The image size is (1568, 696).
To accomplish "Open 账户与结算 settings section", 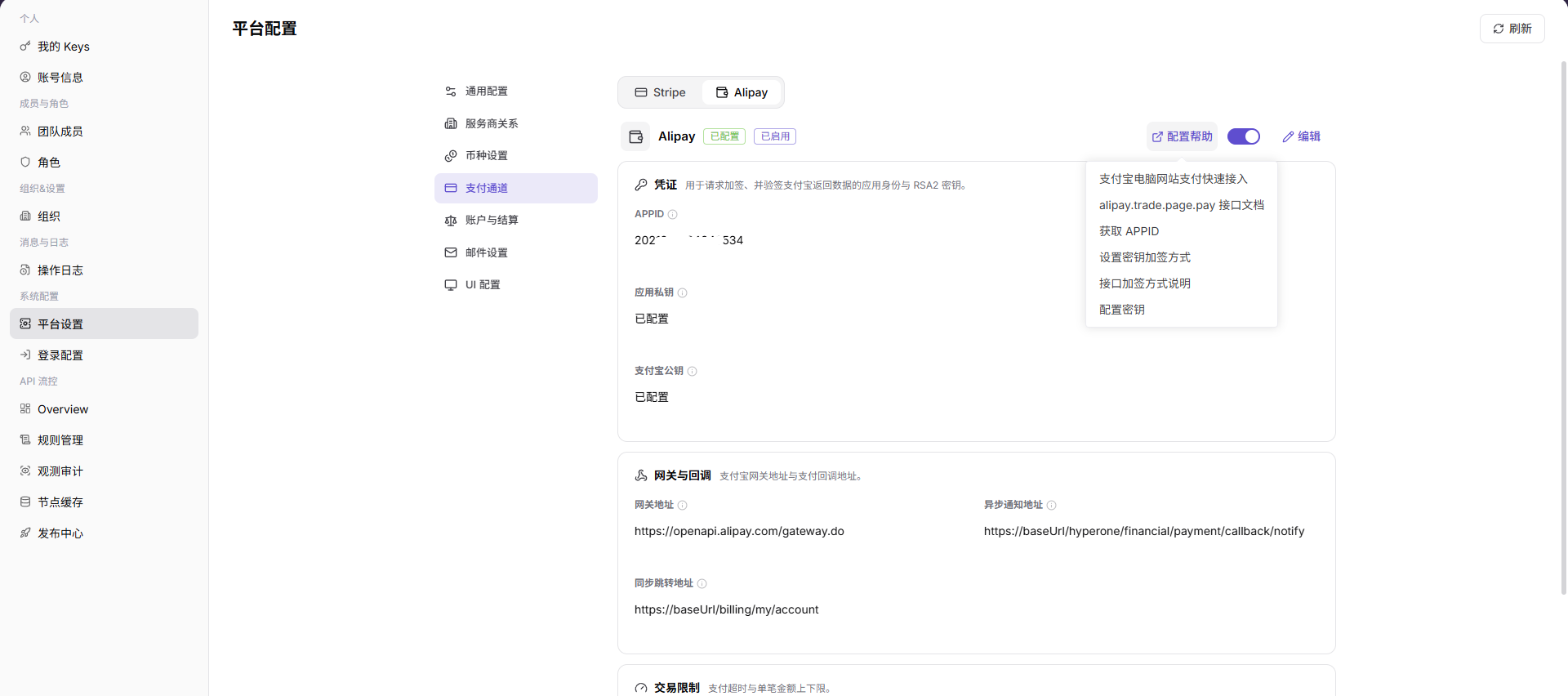I will (x=516, y=221).
